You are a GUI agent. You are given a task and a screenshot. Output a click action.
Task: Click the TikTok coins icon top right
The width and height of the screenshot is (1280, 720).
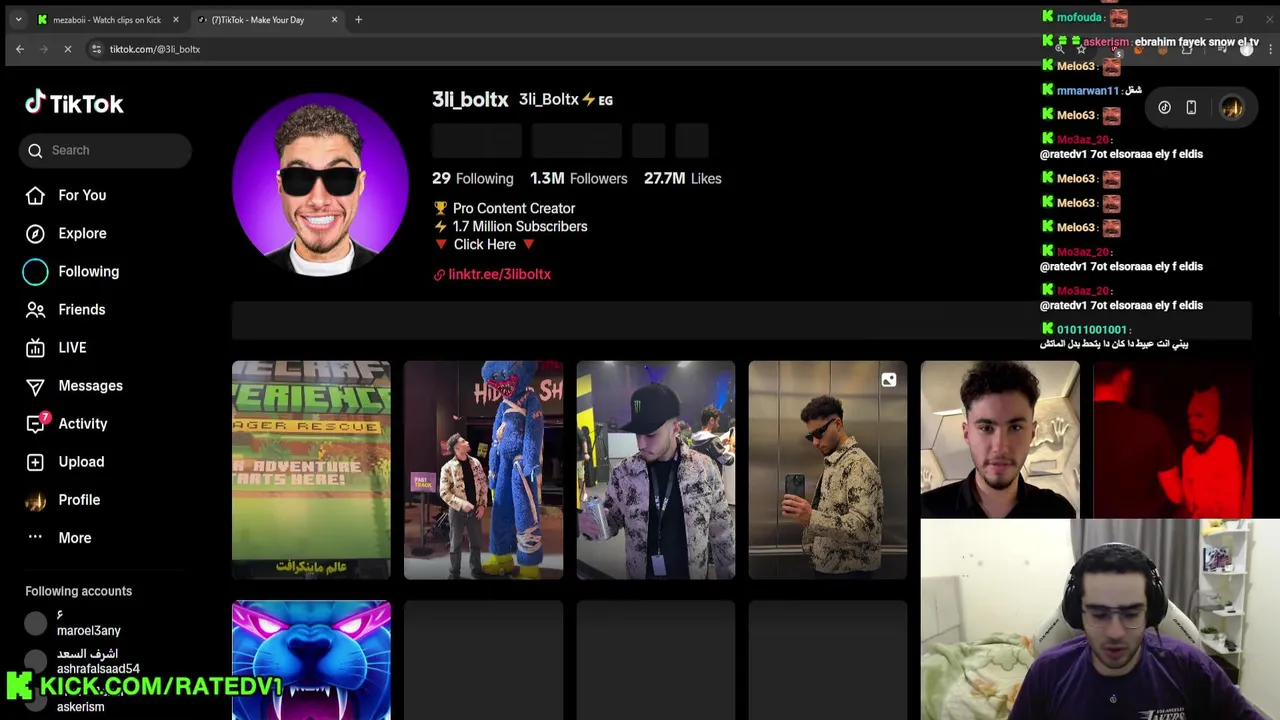[1164, 108]
